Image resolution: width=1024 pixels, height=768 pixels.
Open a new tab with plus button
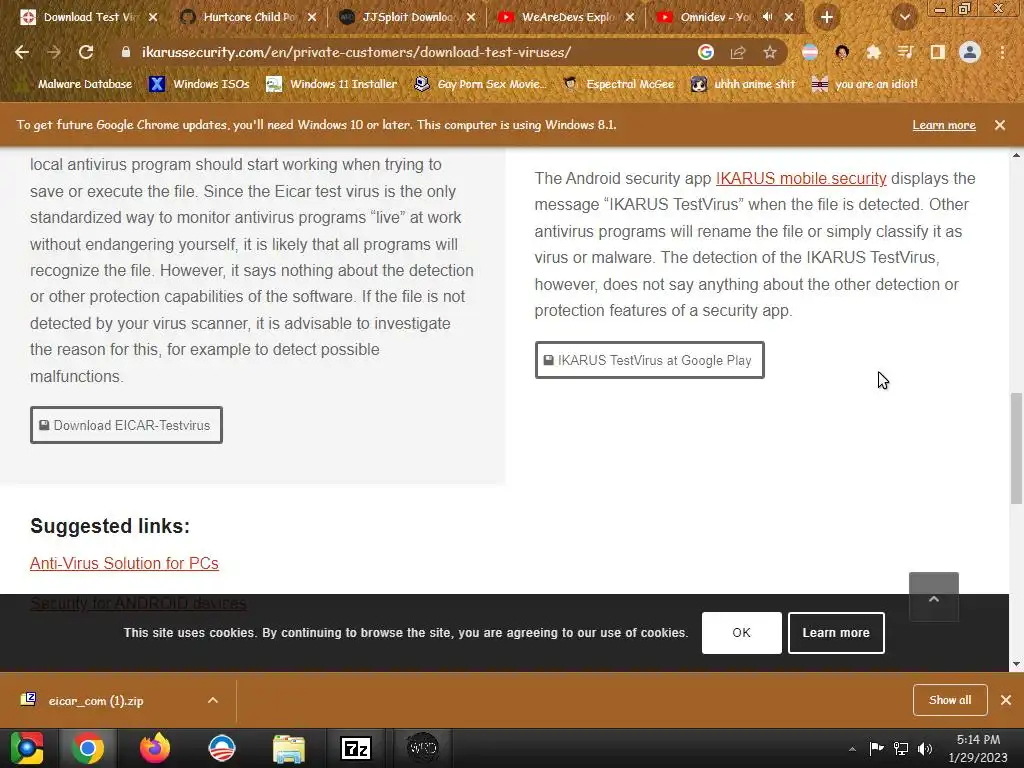[x=827, y=17]
